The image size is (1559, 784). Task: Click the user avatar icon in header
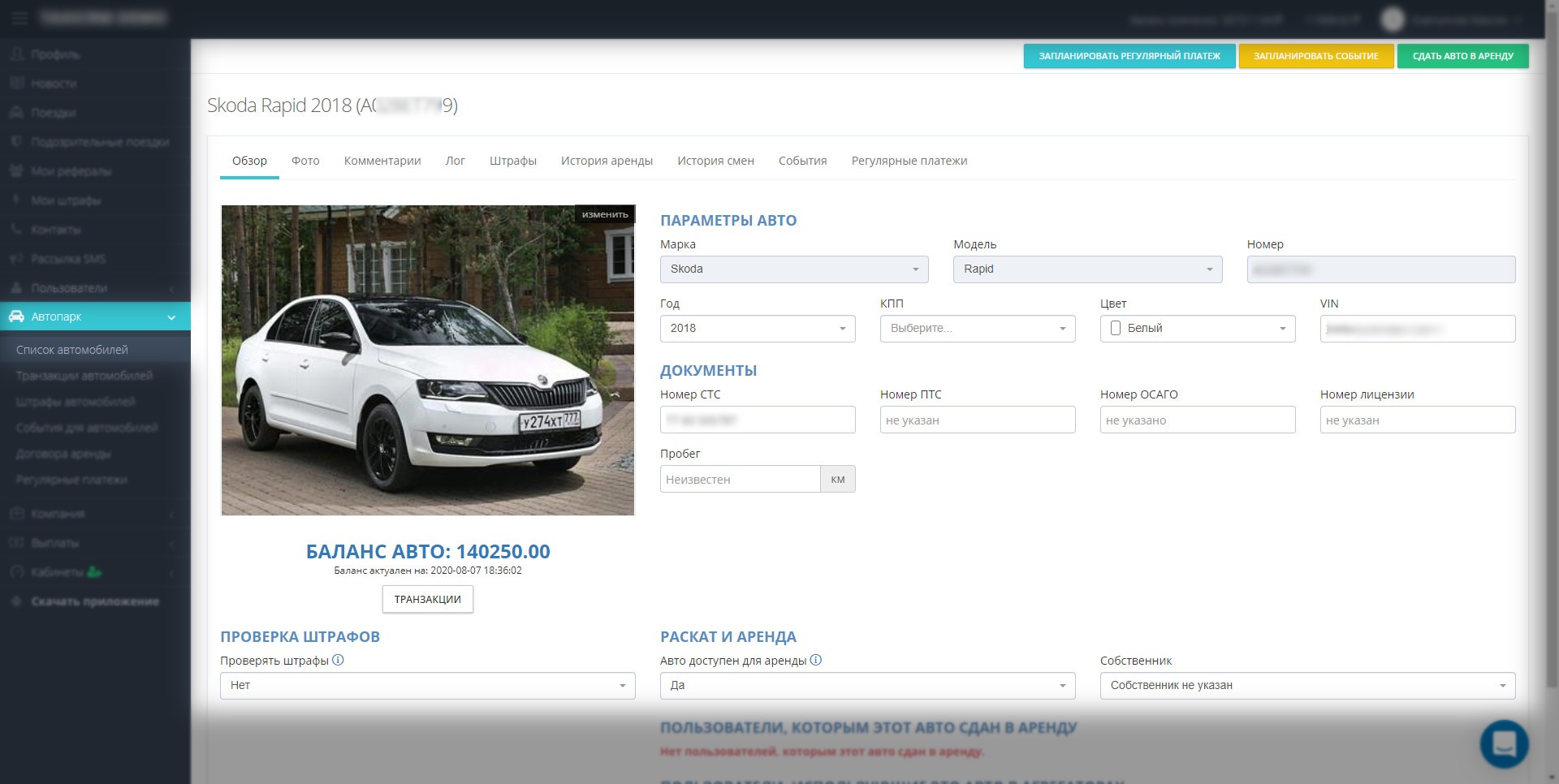[1393, 19]
